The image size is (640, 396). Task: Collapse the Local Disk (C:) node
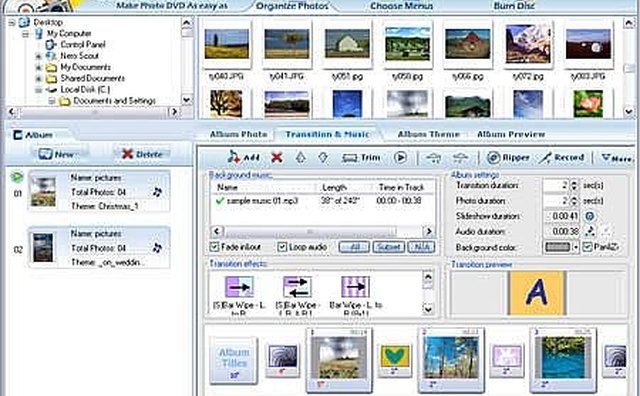(x=39, y=90)
